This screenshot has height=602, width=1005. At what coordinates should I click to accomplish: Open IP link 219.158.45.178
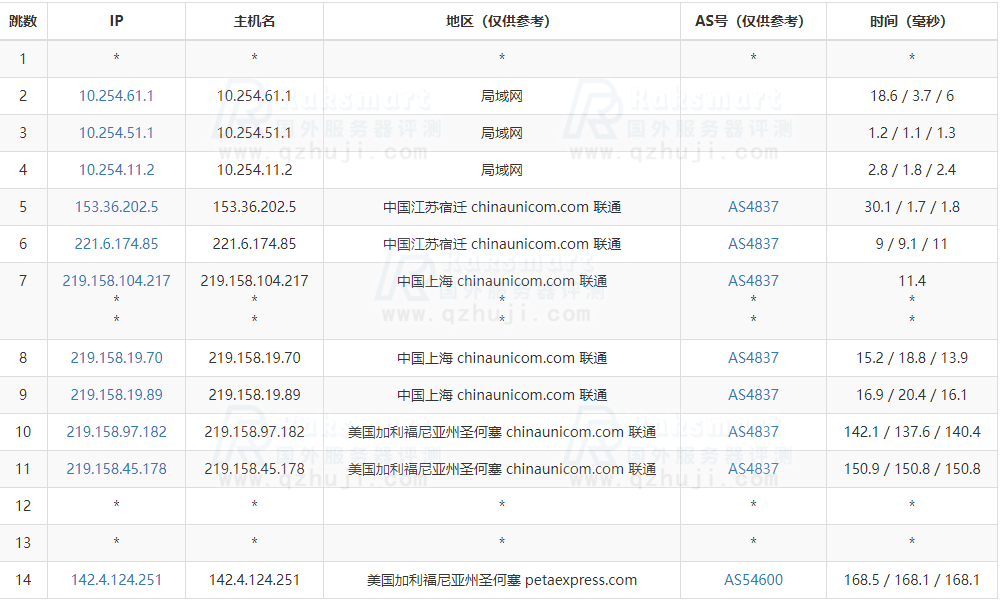[x=116, y=469]
